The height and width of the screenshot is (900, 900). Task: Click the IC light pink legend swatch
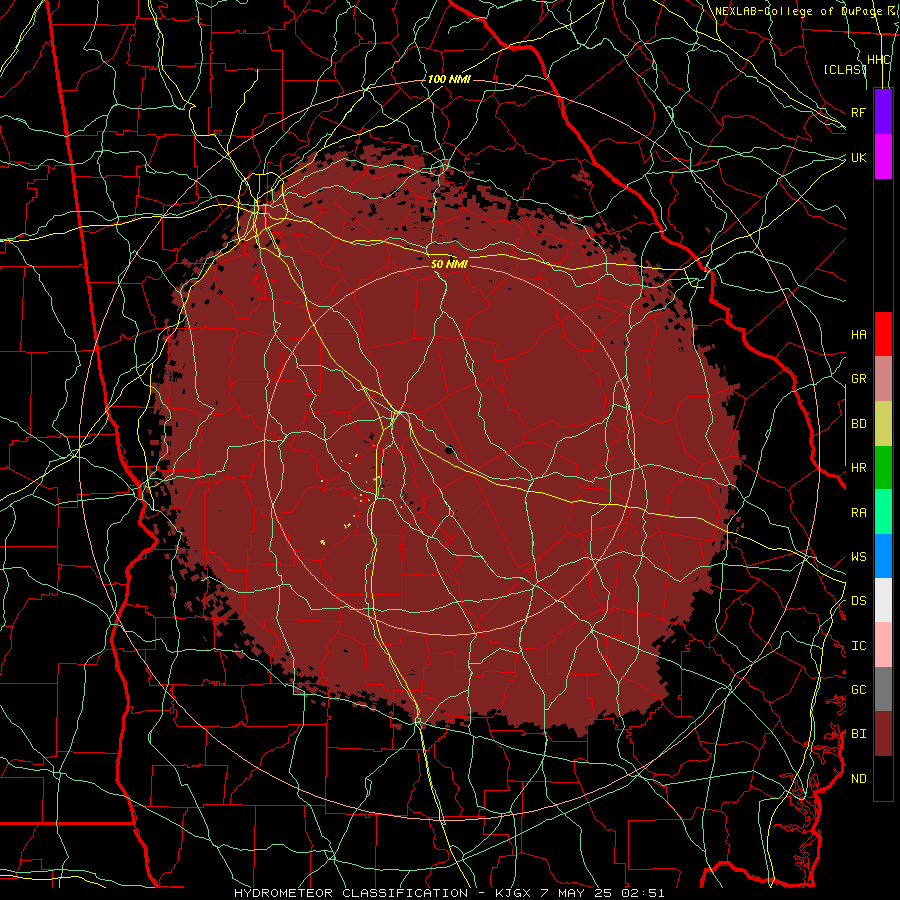883,645
